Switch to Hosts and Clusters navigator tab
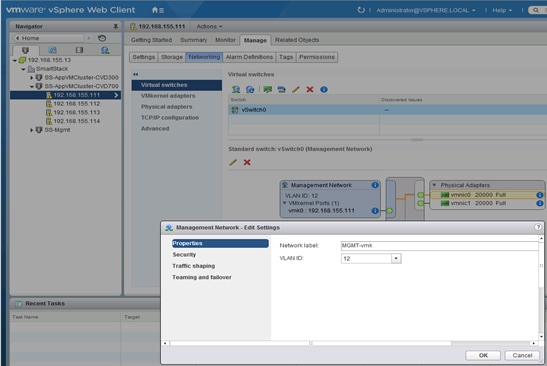This screenshot has height=366, width=547. pos(25,50)
